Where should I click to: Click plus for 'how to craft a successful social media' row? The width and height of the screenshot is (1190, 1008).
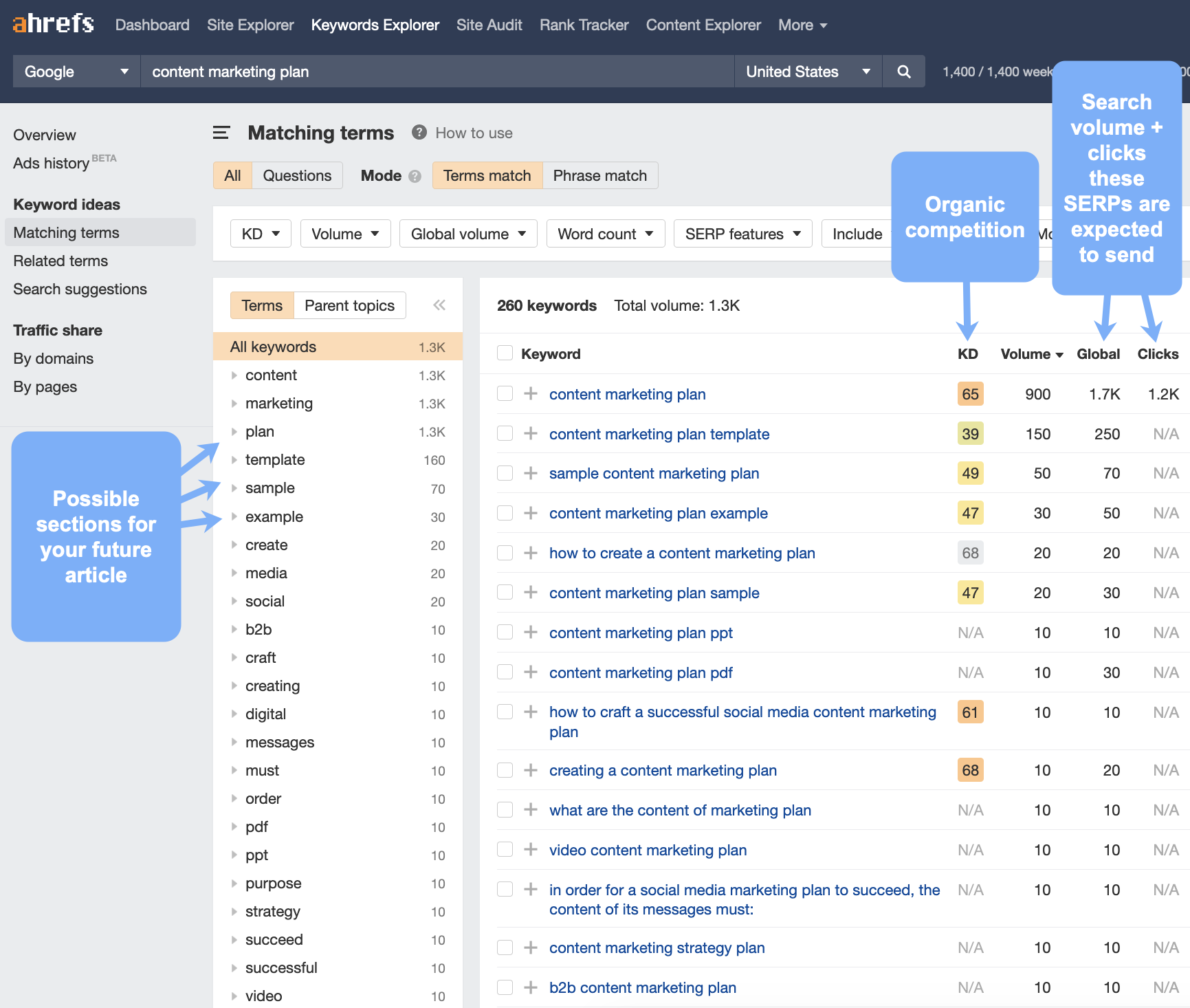point(531,712)
